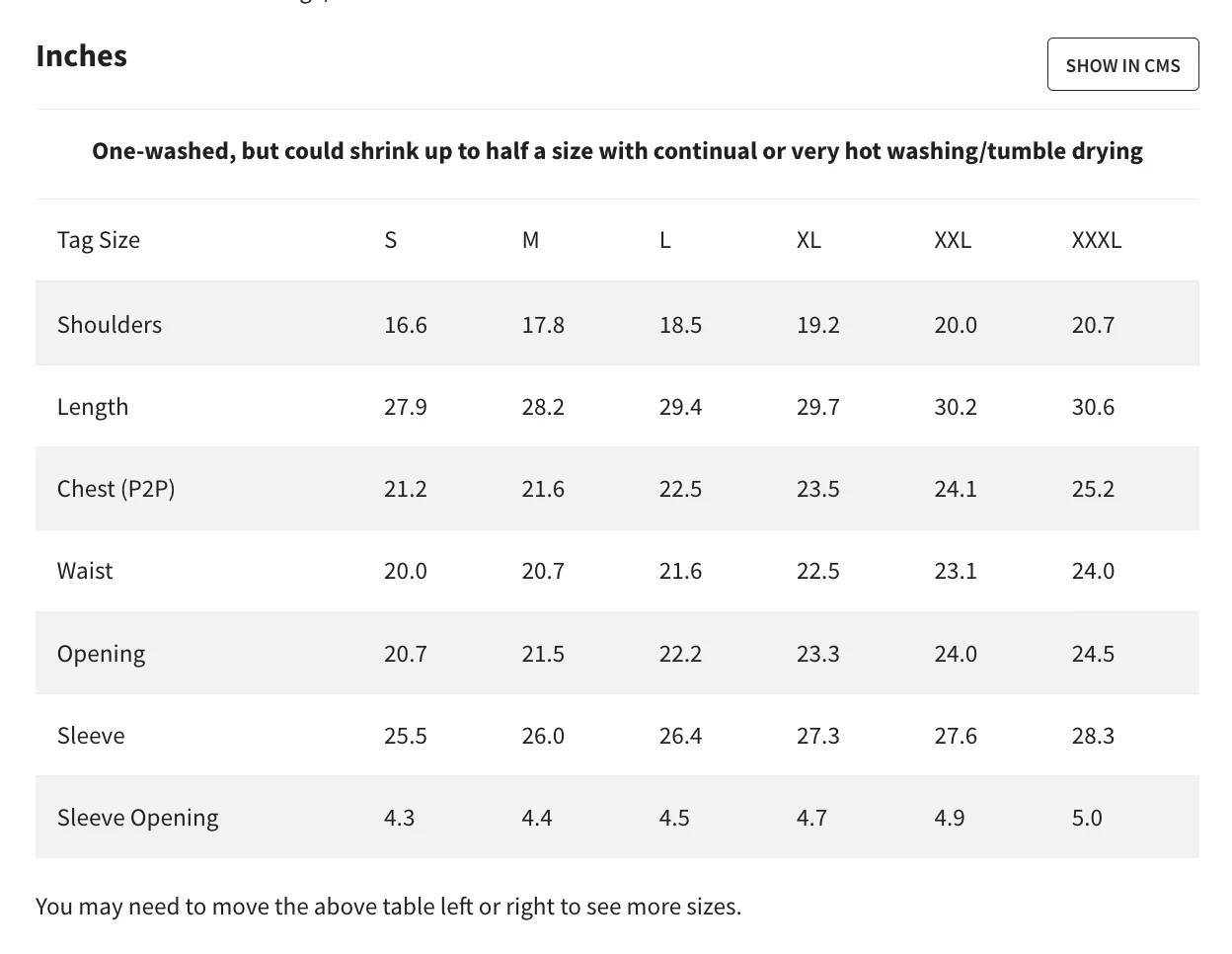Image resolution: width=1232 pixels, height=954 pixels.
Task: Click the SHOW IN CMS button
Action: coord(1122,65)
